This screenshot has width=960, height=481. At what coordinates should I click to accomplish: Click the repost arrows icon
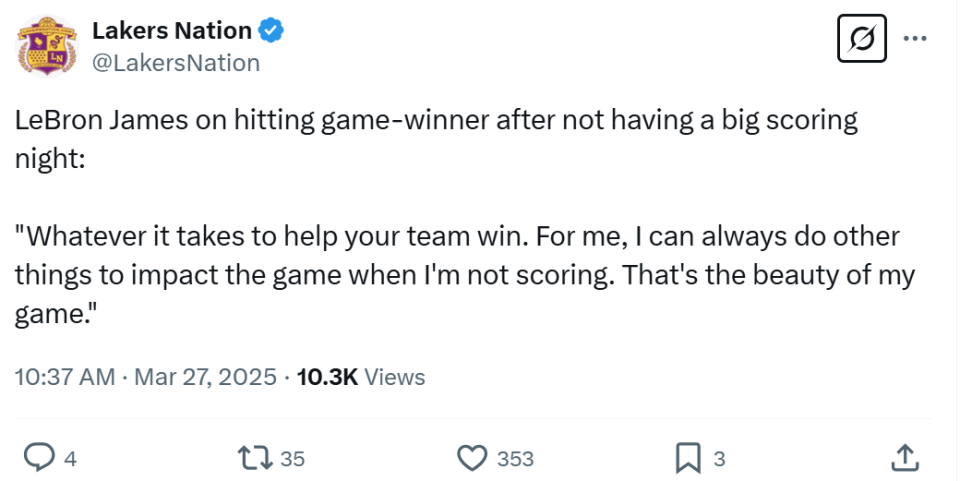coord(255,458)
